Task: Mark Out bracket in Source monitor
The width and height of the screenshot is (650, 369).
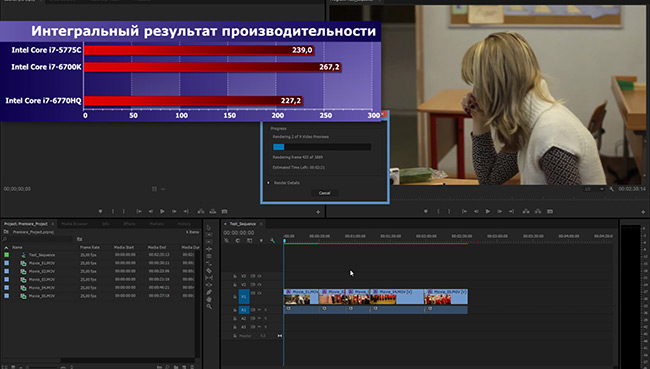Action: click(124, 211)
